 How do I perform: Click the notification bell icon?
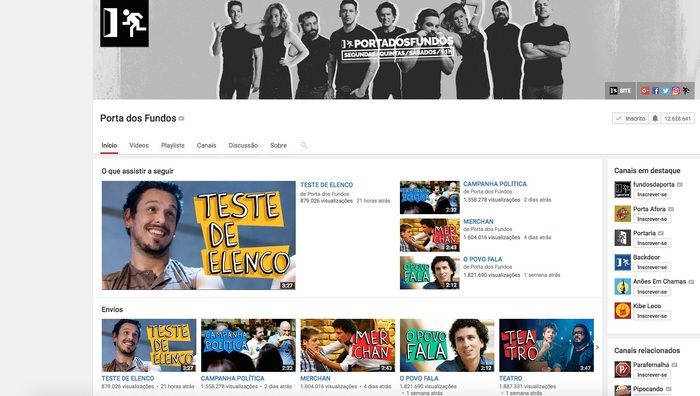coord(654,118)
